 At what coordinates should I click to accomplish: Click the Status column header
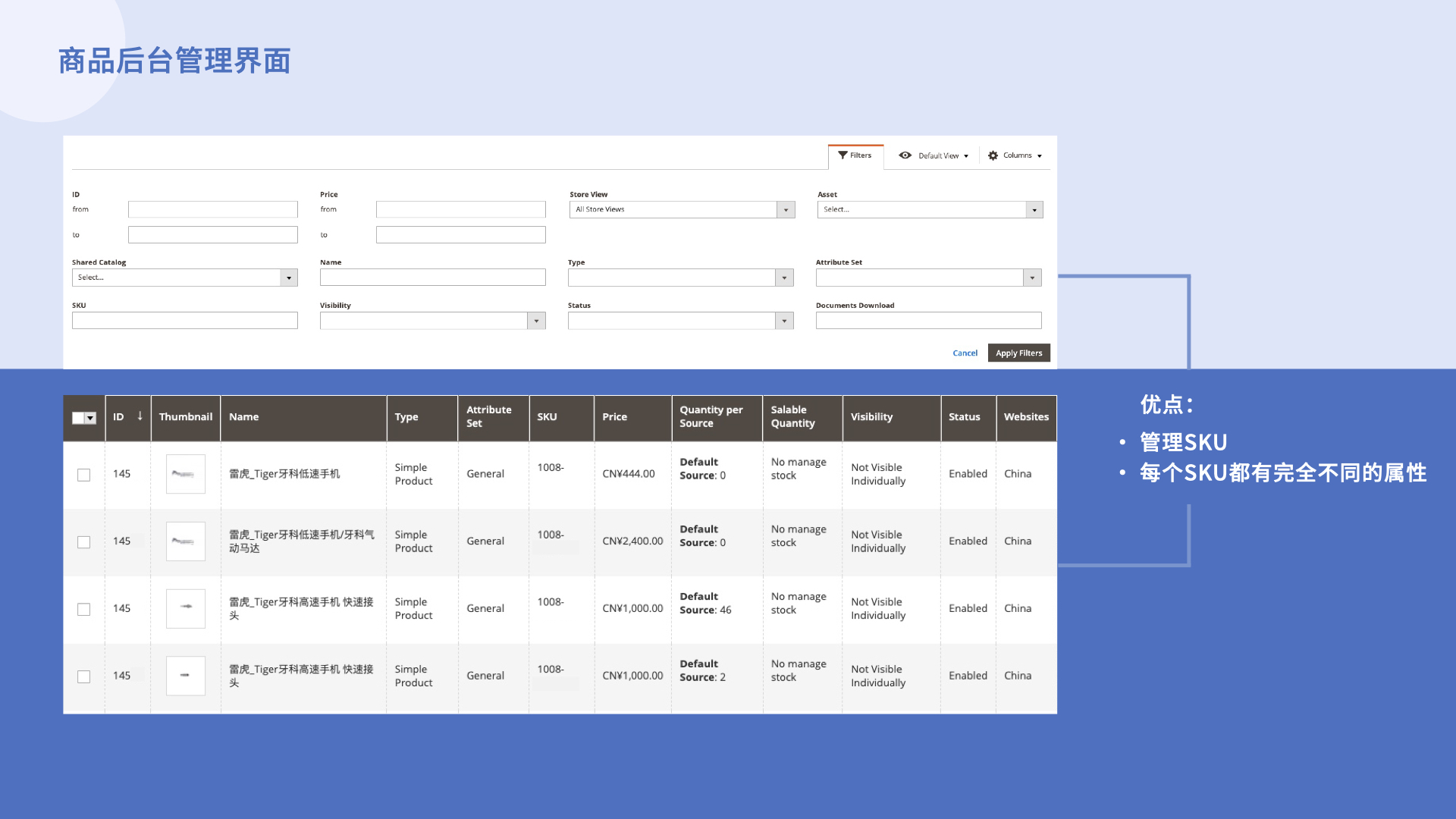[968, 417]
